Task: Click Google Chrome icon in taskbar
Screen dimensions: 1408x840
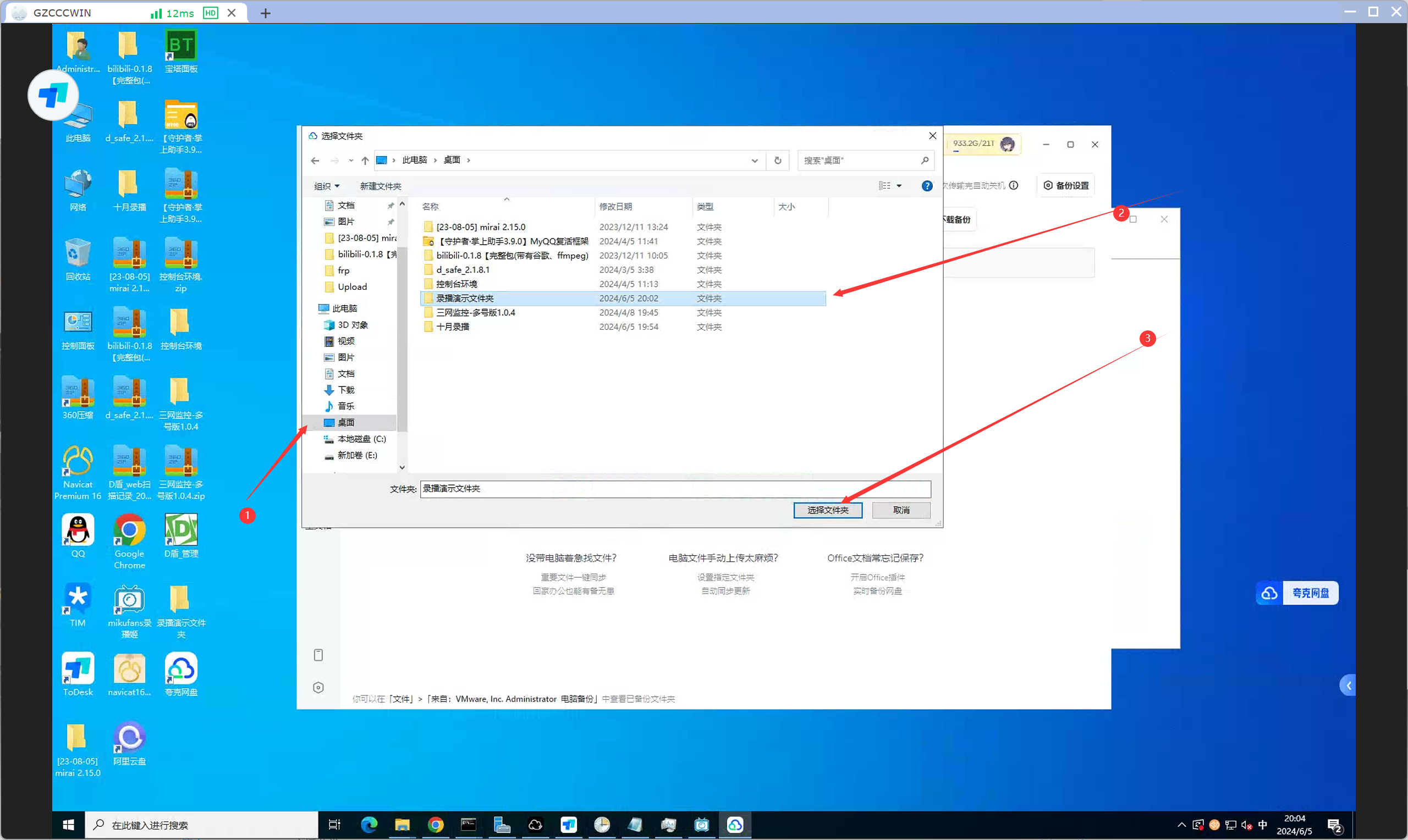Action: pos(436,825)
